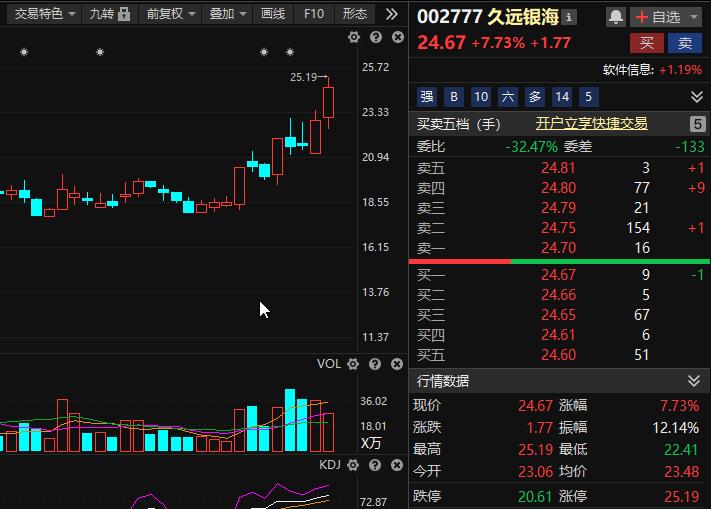Click the buy-sell ratio red-green bar
The image size is (711, 509).
coord(559,262)
